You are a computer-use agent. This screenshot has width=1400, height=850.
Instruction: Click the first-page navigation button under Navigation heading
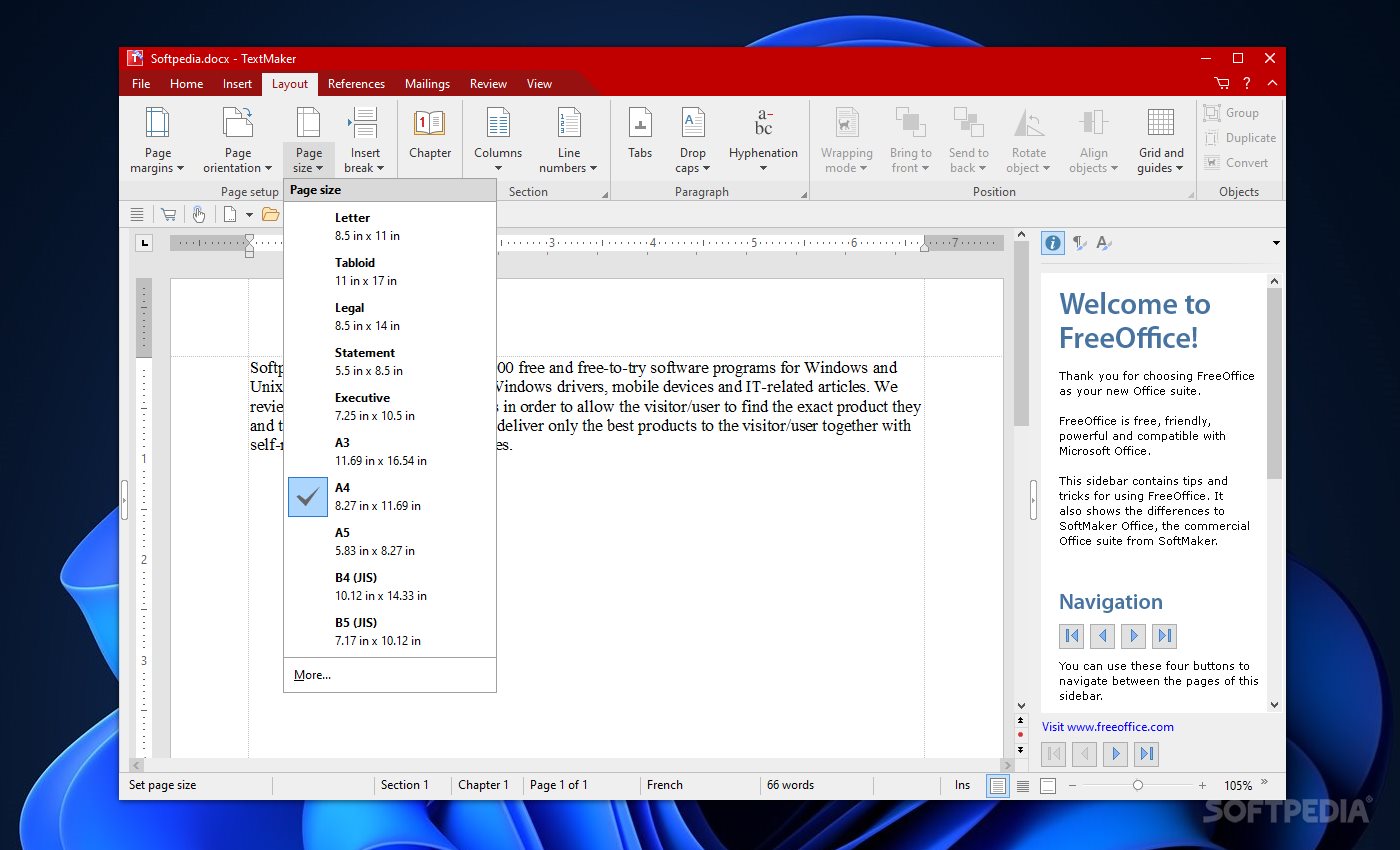pyautogui.click(x=1072, y=635)
